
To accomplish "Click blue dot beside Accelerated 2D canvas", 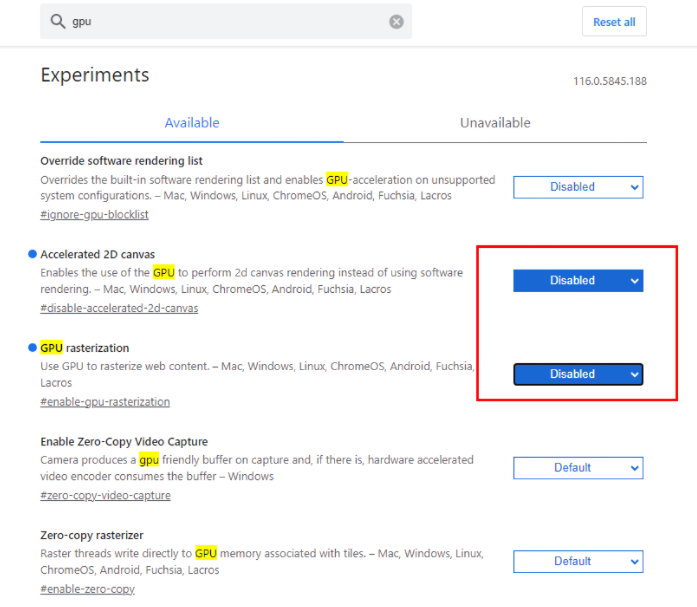I will click(32, 254).
